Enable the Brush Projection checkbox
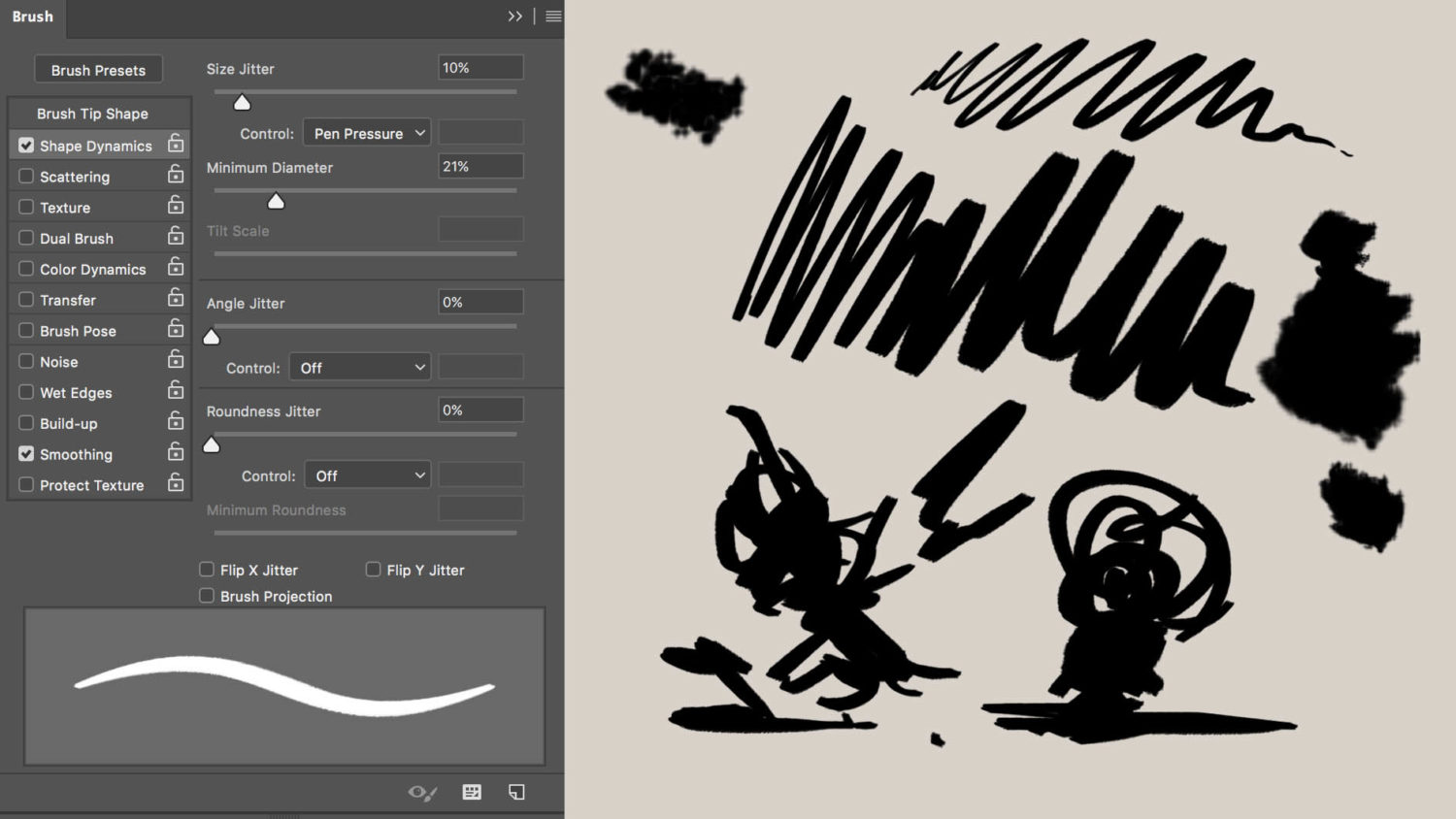 click(207, 596)
